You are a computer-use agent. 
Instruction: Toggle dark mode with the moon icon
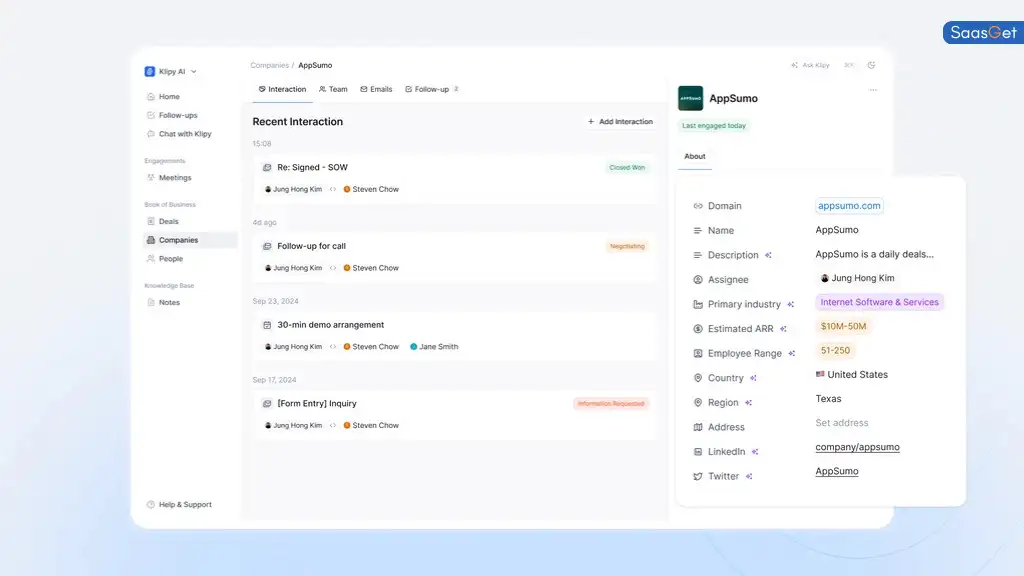pyautogui.click(x=871, y=65)
